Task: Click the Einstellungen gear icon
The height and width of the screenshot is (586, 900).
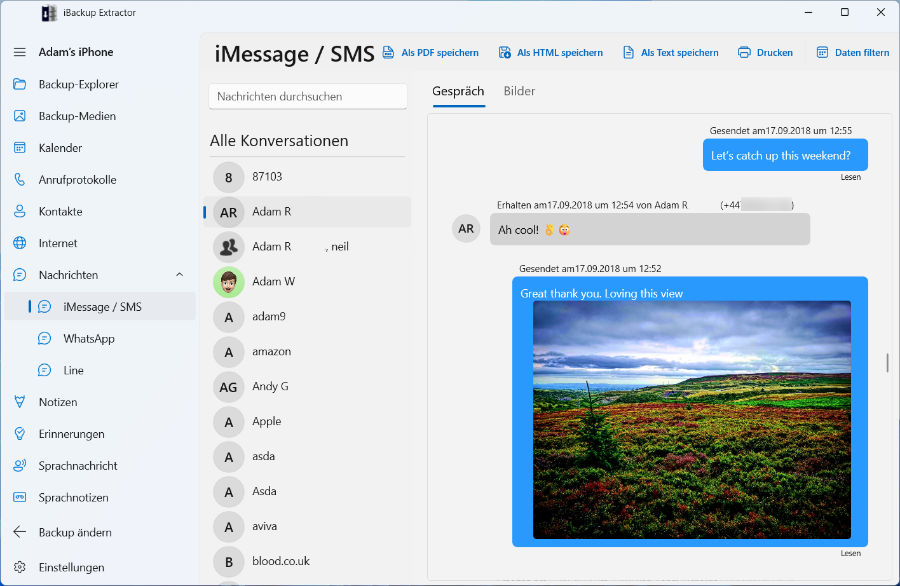Action: pyautogui.click(x=20, y=567)
